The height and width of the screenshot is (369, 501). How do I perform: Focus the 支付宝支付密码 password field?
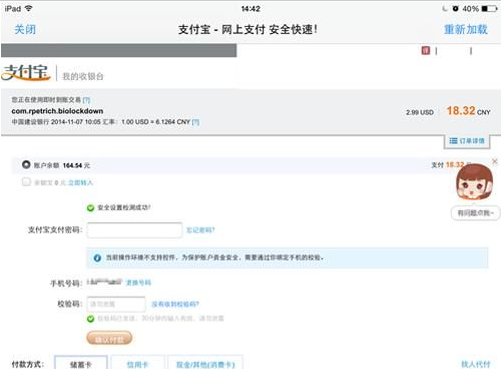(x=134, y=230)
